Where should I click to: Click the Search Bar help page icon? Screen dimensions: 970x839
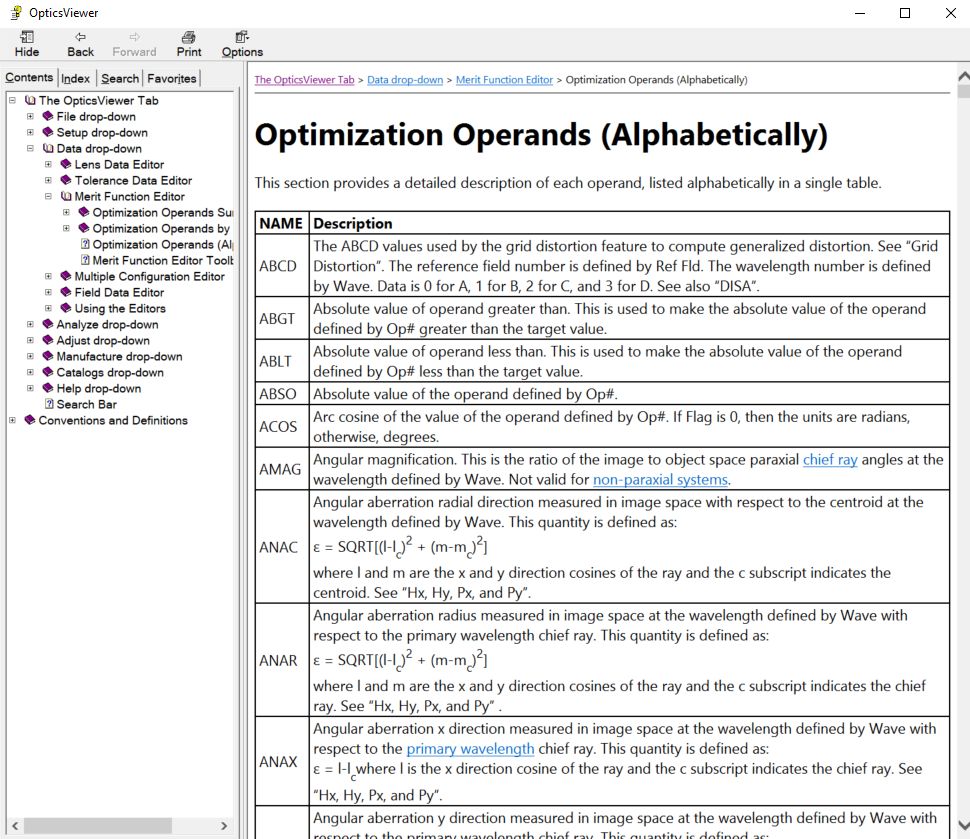[48, 404]
